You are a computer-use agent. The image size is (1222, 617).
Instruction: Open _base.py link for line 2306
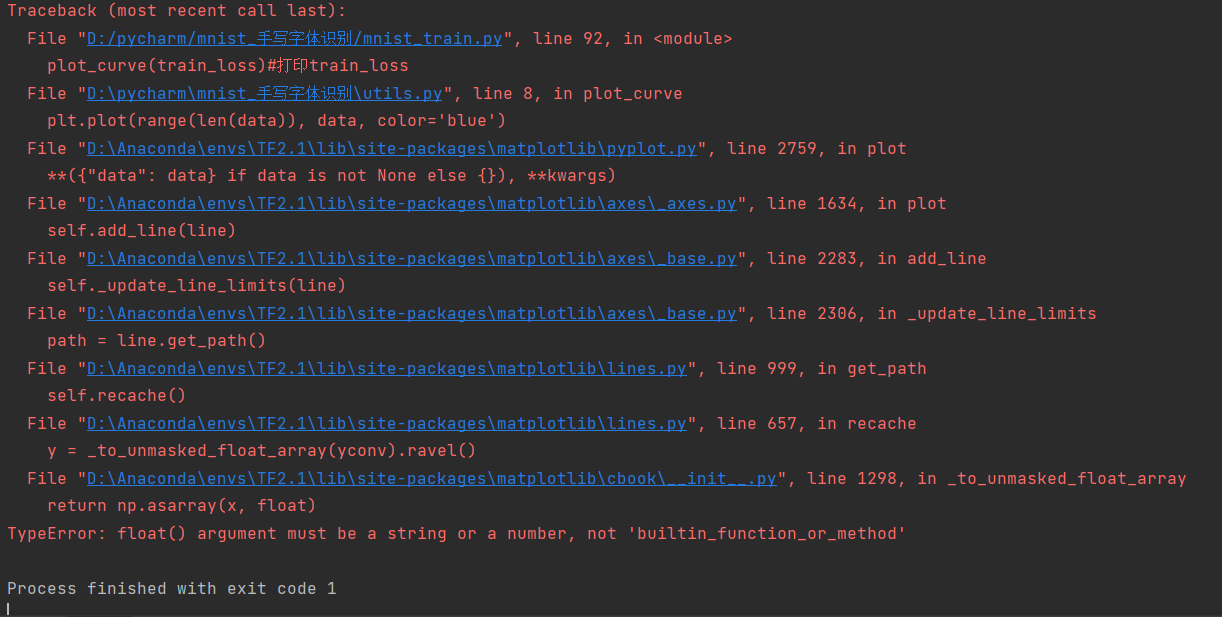[411, 314]
